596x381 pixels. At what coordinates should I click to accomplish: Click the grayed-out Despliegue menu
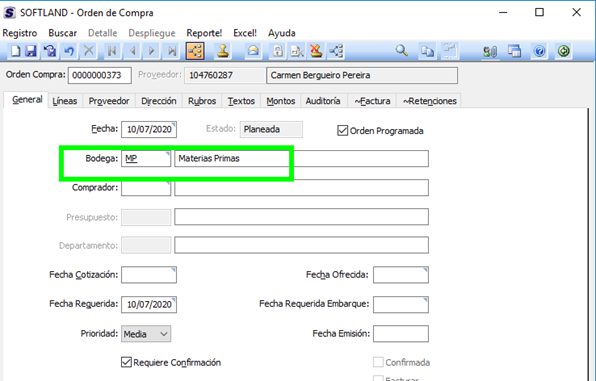(152, 33)
